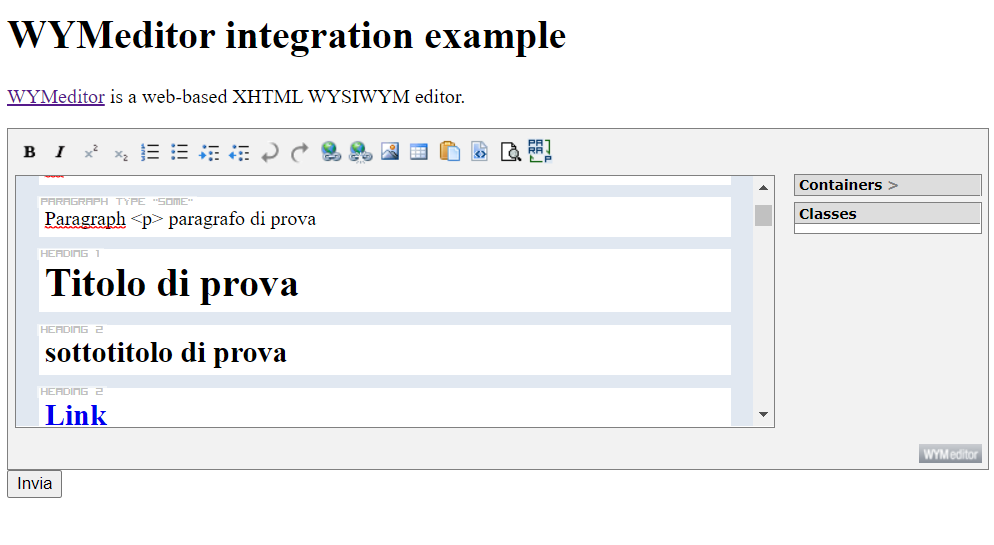Indent the selected list item

[209, 152]
